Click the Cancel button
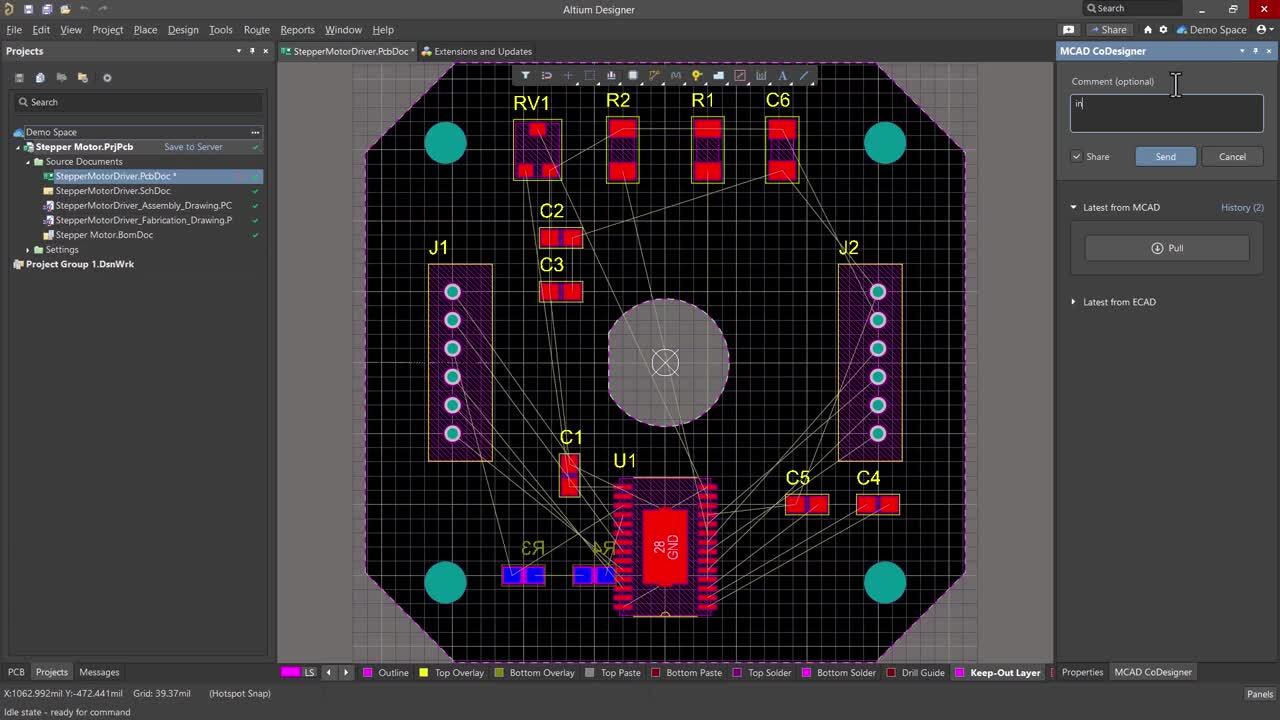The image size is (1280, 720). 1232,157
